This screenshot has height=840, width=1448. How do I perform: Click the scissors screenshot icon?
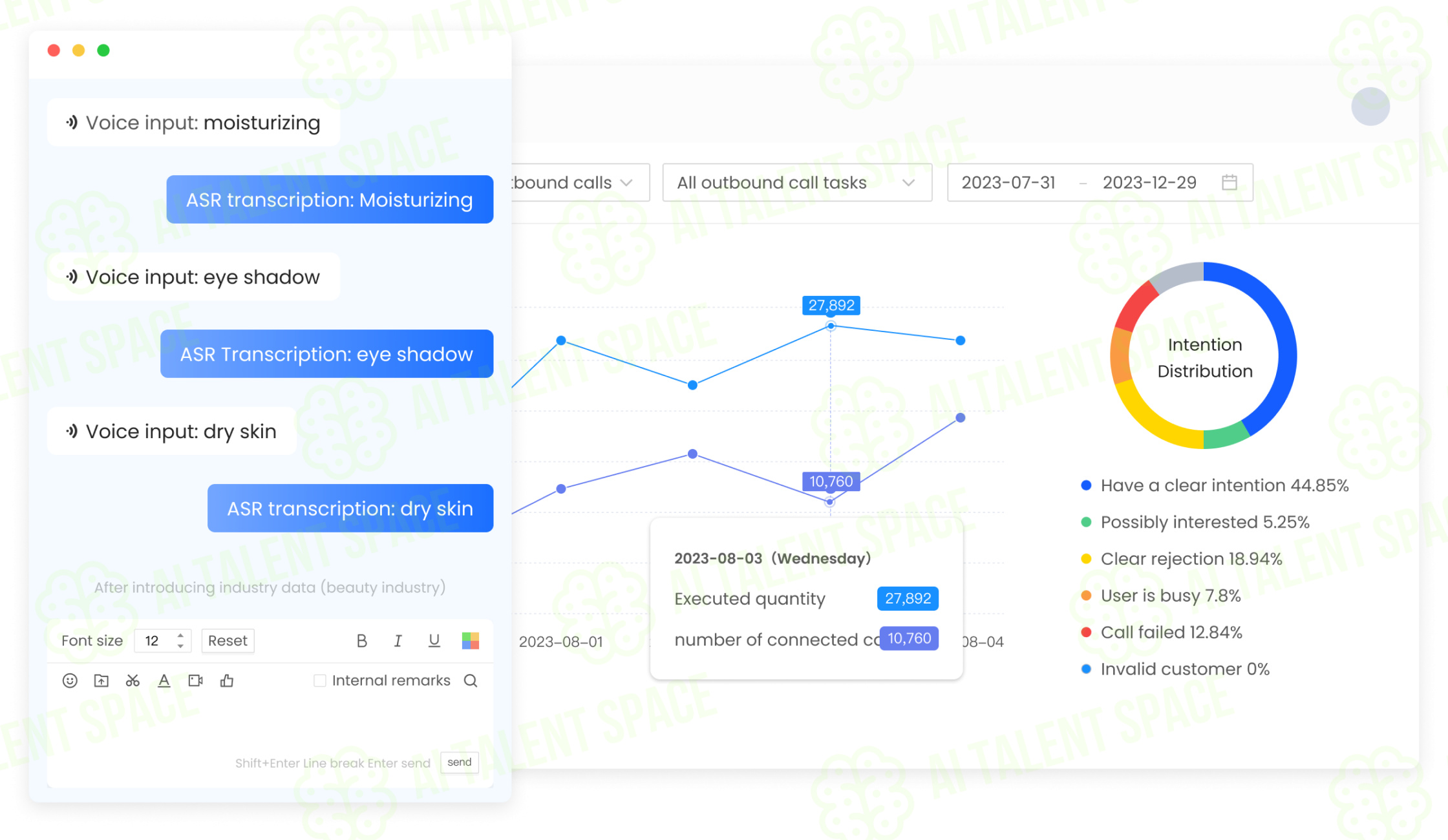(133, 680)
